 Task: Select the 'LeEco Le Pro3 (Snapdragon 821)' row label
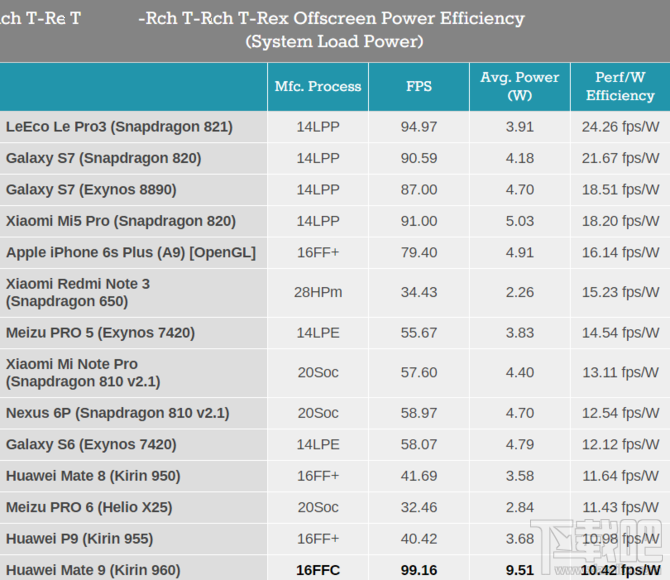pyautogui.click(x=119, y=127)
